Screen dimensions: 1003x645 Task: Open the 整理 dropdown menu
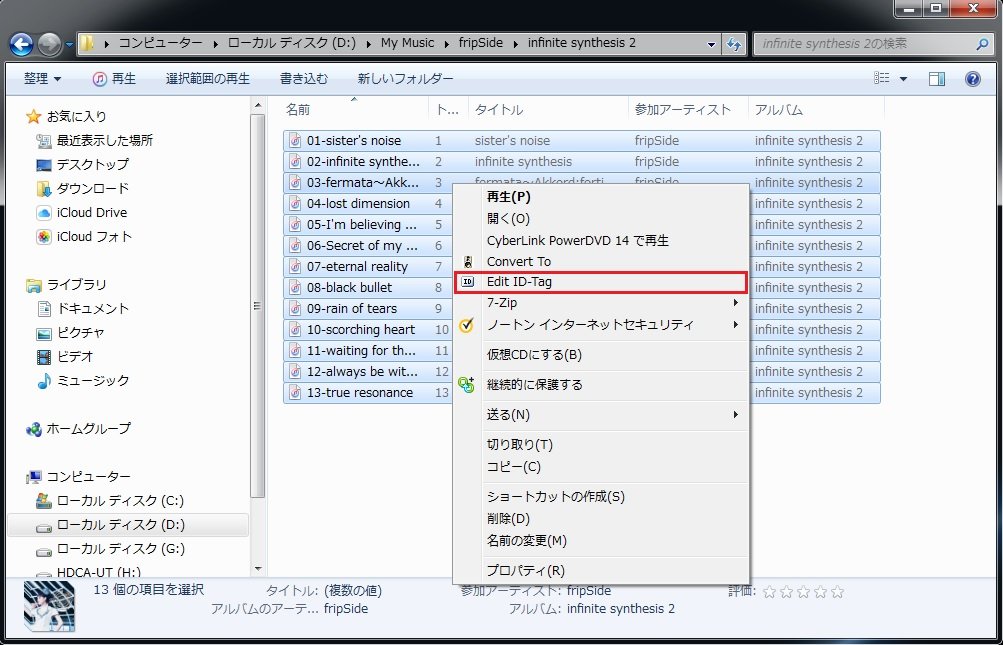42,79
